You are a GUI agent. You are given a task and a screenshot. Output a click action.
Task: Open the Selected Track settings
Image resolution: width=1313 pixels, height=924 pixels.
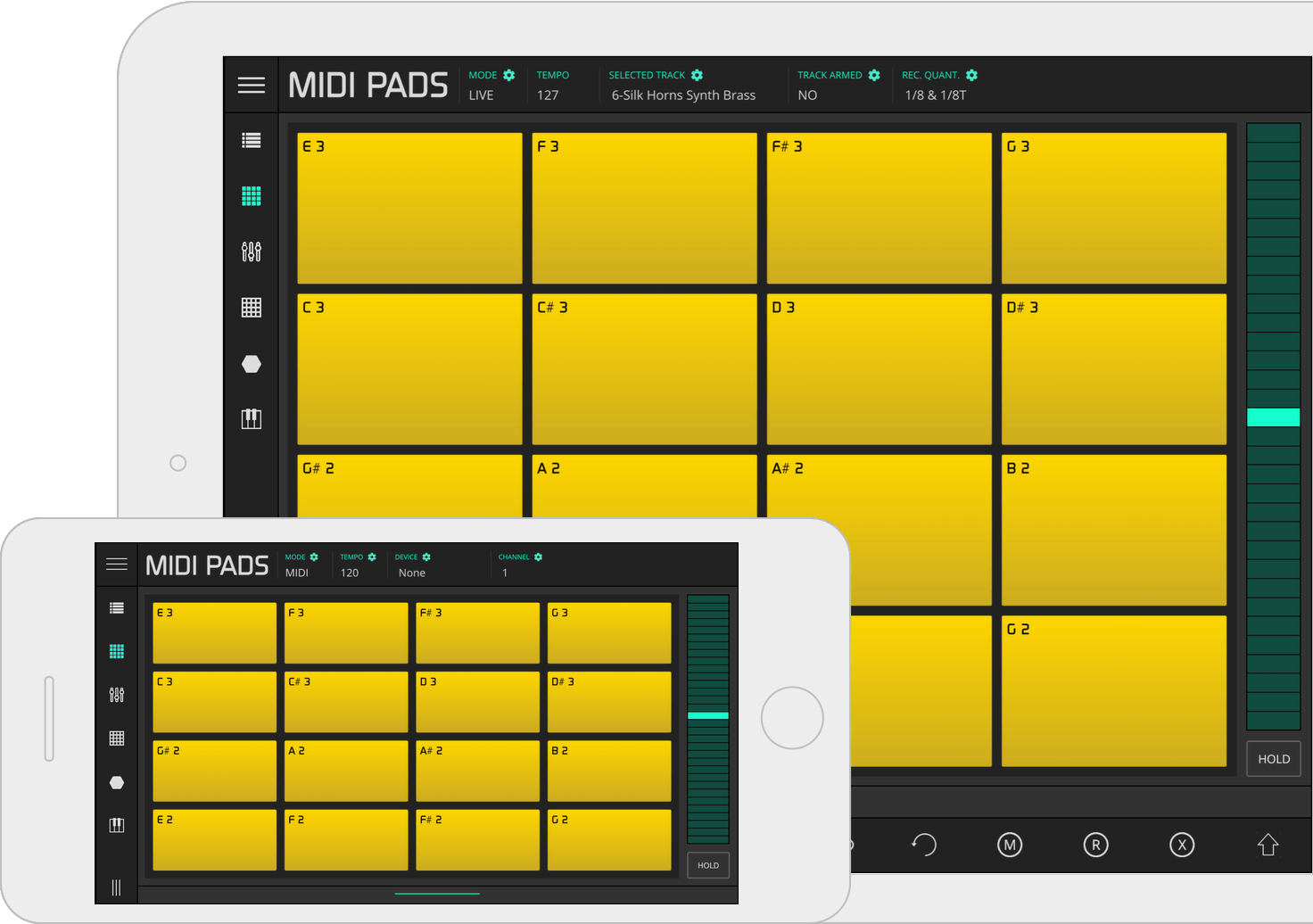(x=697, y=75)
